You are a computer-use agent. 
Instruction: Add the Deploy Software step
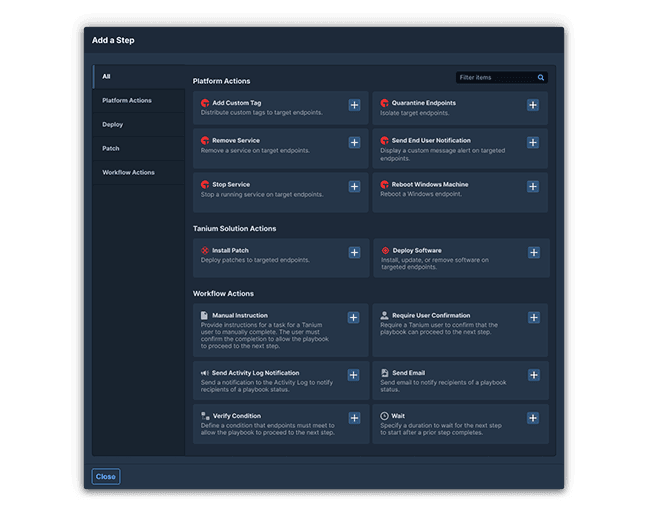[534, 252]
